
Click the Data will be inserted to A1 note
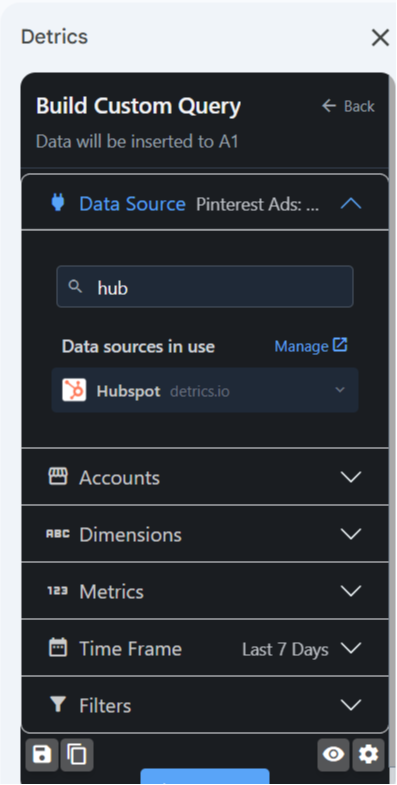click(x=137, y=142)
